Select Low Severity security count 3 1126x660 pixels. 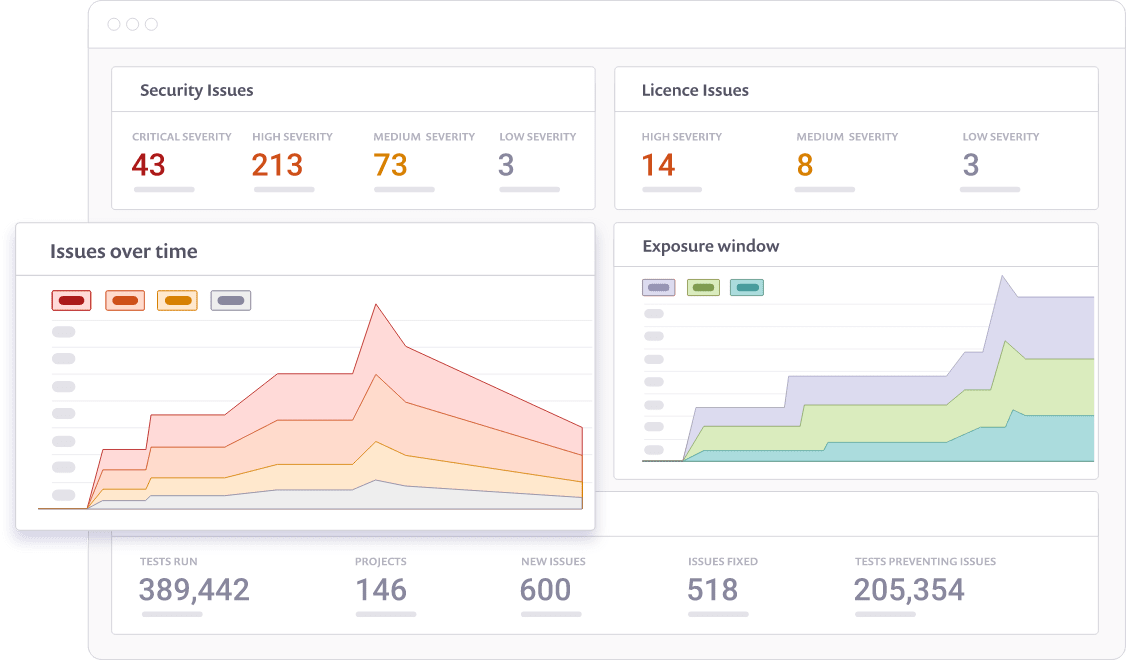[506, 165]
